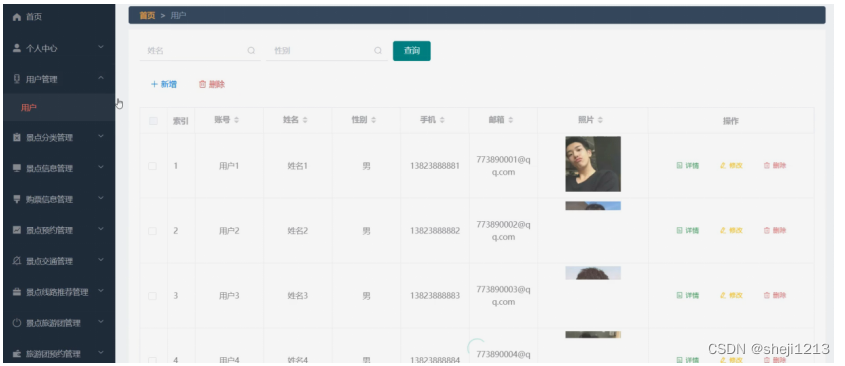The image size is (845, 366).
Task: Click the 购票信息管理 sidebar icon
Action: coord(17,199)
